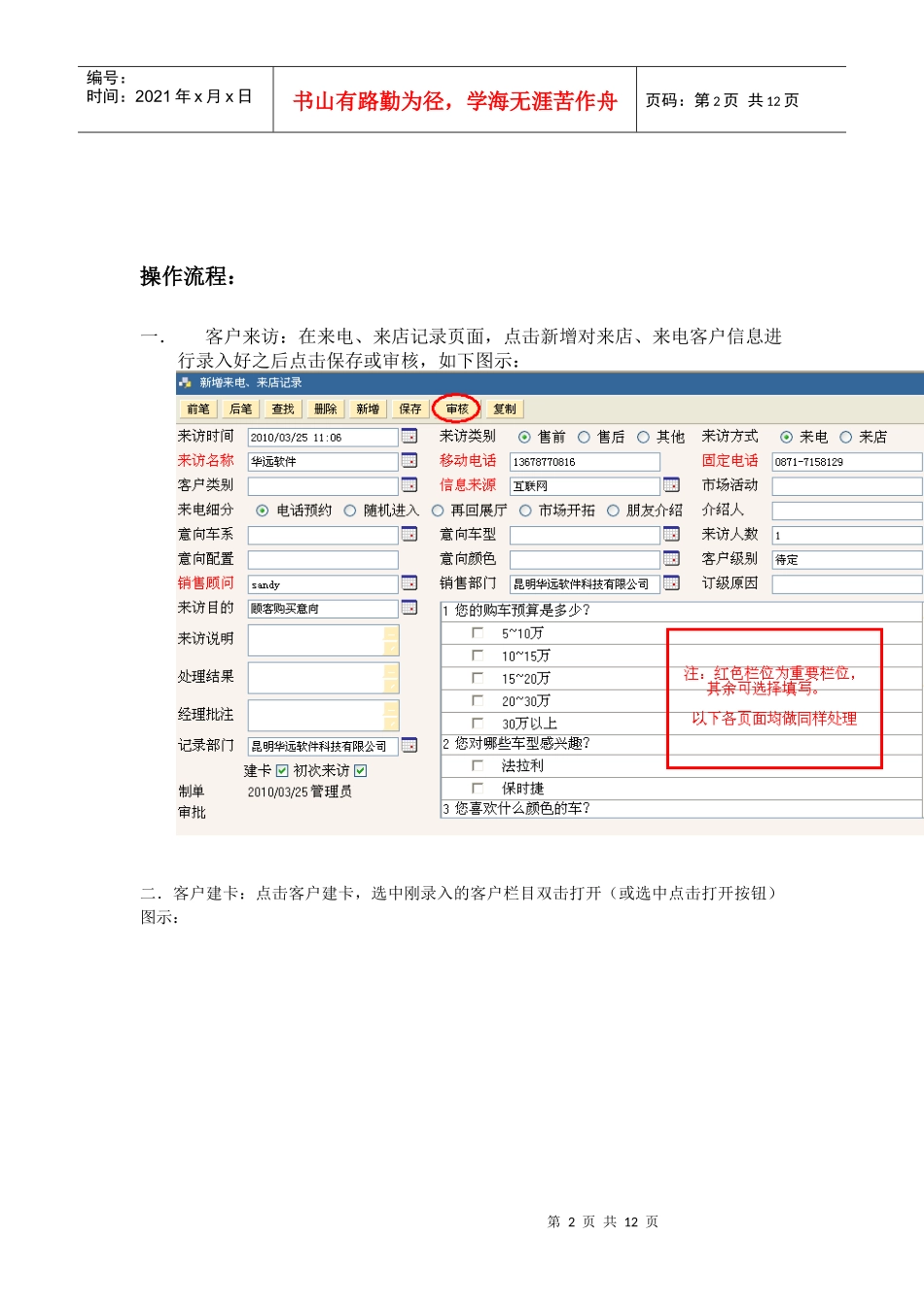The width and height of the screenshot is (924, 1307).
Task: Click the 操作流程: heading text
Action: pos(189,277)
